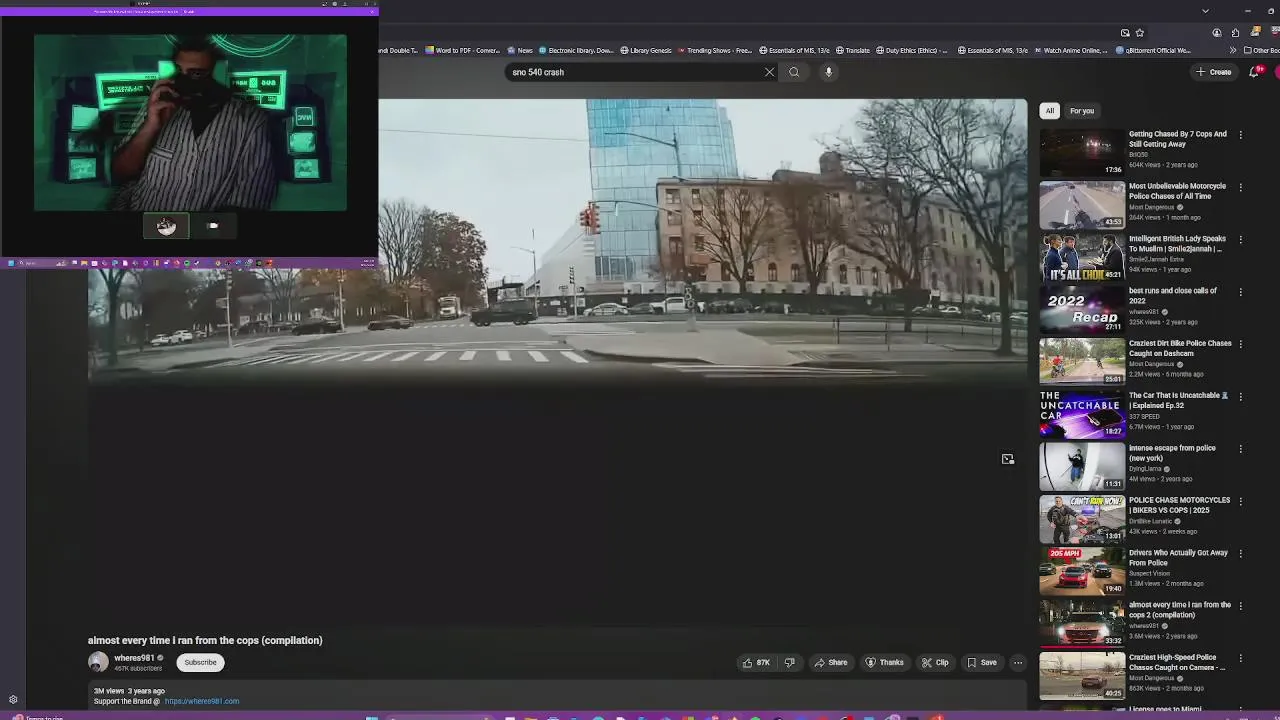Viewport: 1280px width, 720px height.
Task: Open 'Craziest High-Speed Police Chases' thumbnail
Action: tap(1082, 676)
